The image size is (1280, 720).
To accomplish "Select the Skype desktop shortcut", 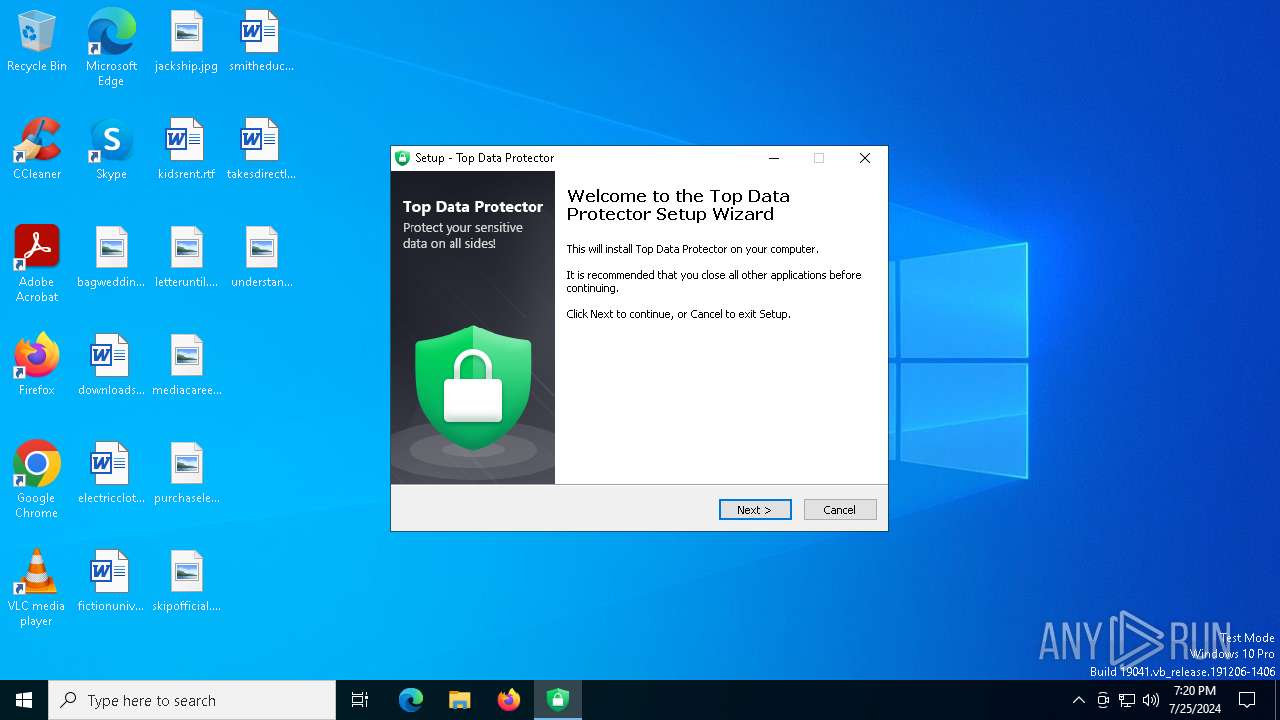I will point(111,150).
